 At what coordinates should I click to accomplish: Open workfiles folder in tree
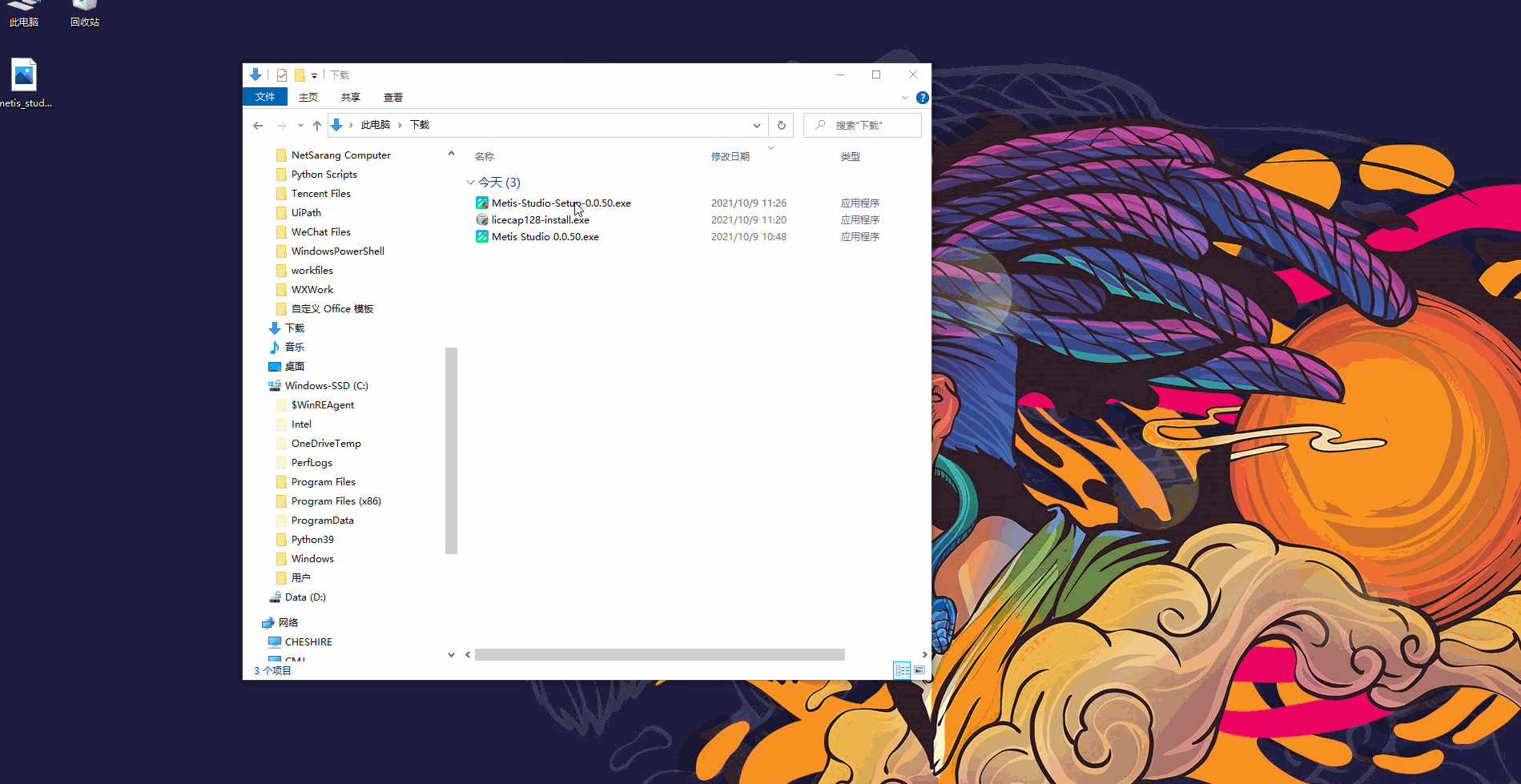312,271
